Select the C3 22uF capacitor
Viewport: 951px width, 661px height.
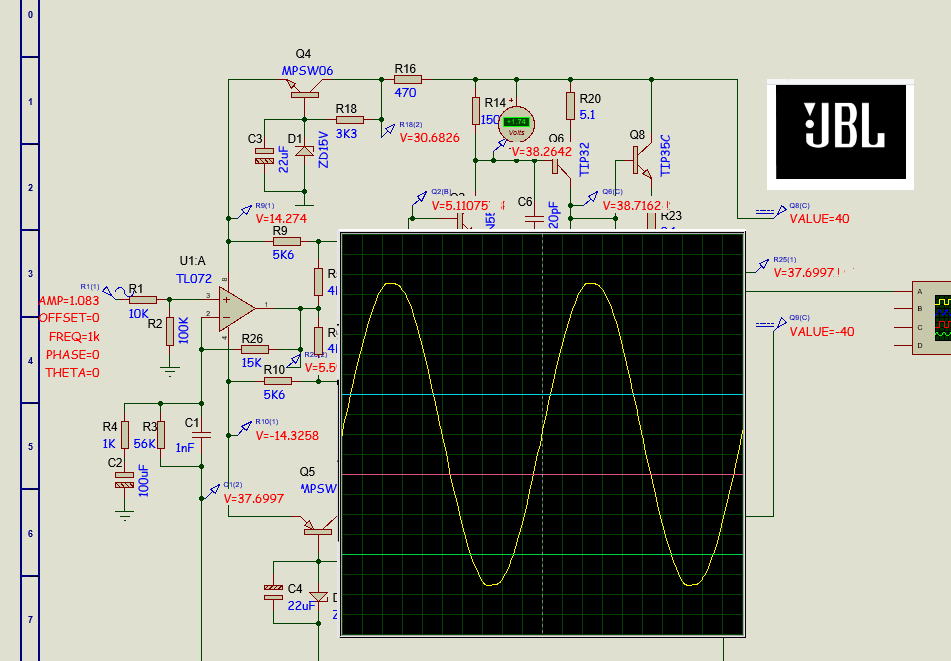coord(264,155)
